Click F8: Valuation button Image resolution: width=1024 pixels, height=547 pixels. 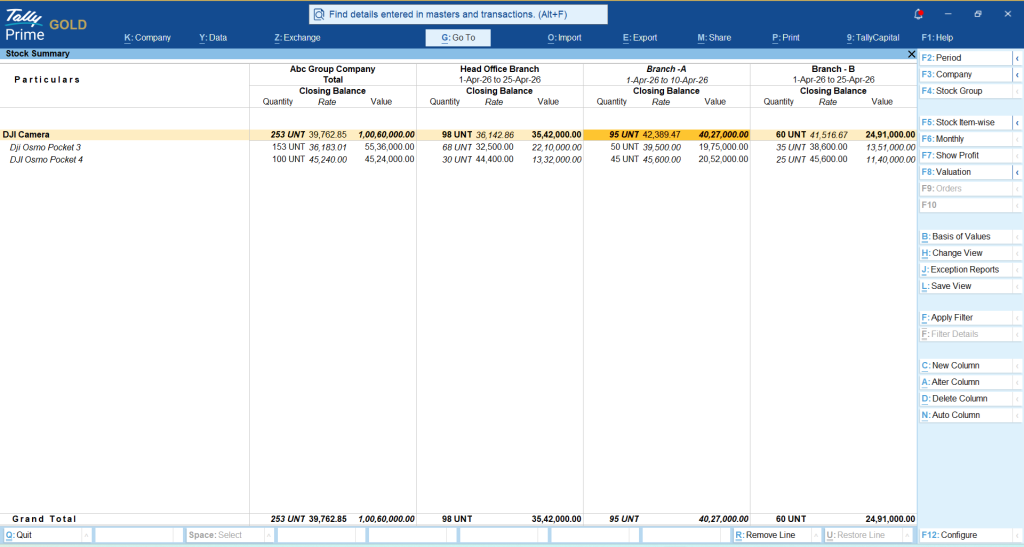tap(966, 172)
